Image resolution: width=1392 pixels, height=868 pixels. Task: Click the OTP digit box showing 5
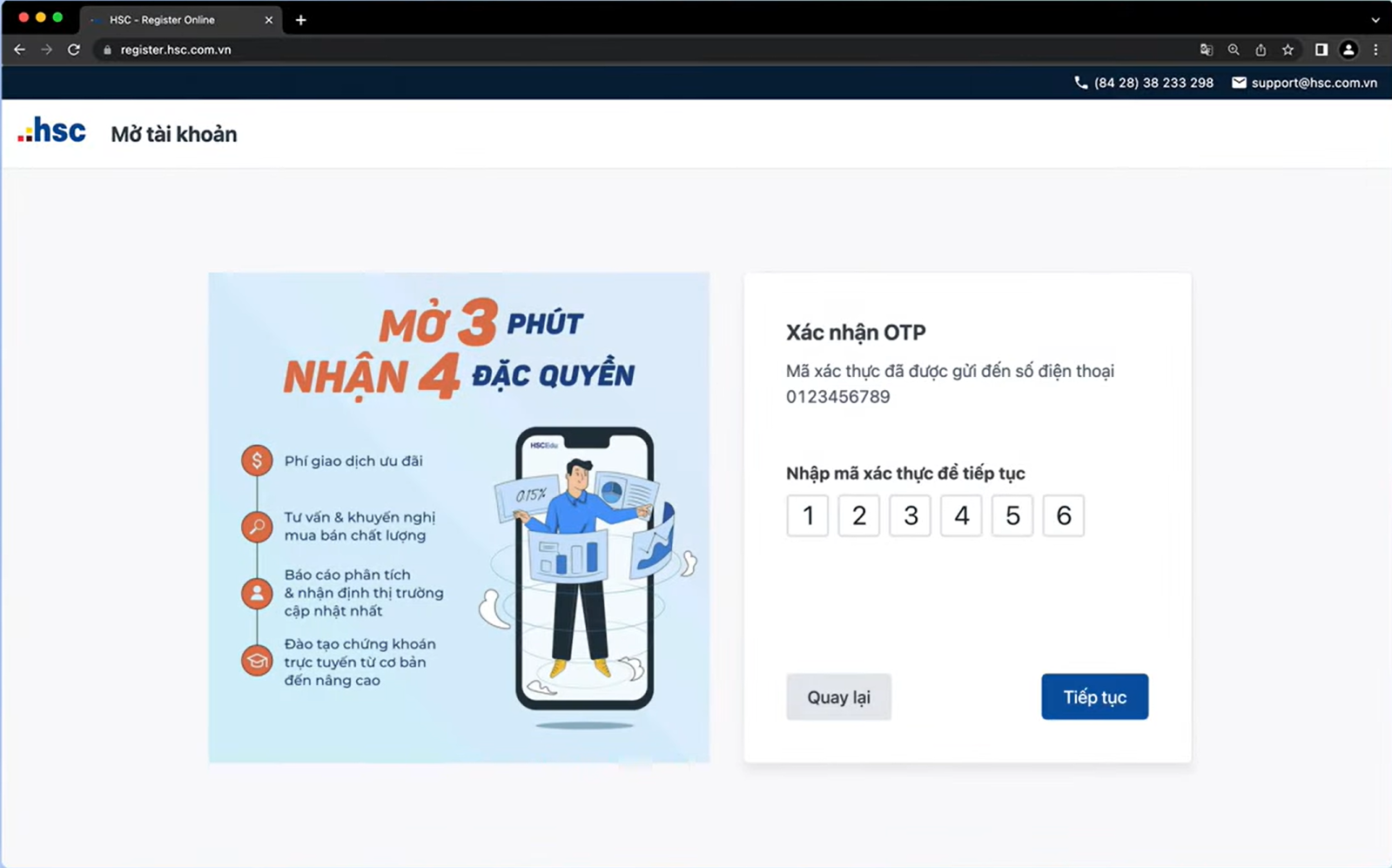(x=1012, y=515)
